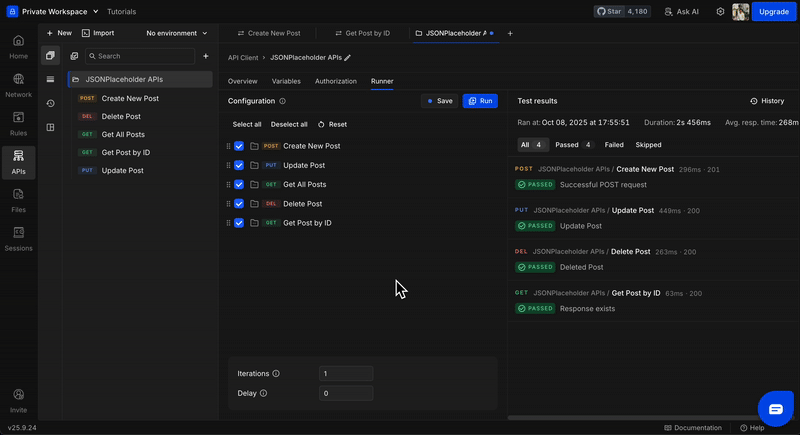800x435 pixels.
Task: Click Deselect all requests
Action: pyautogui.click(x=289, y=124)
